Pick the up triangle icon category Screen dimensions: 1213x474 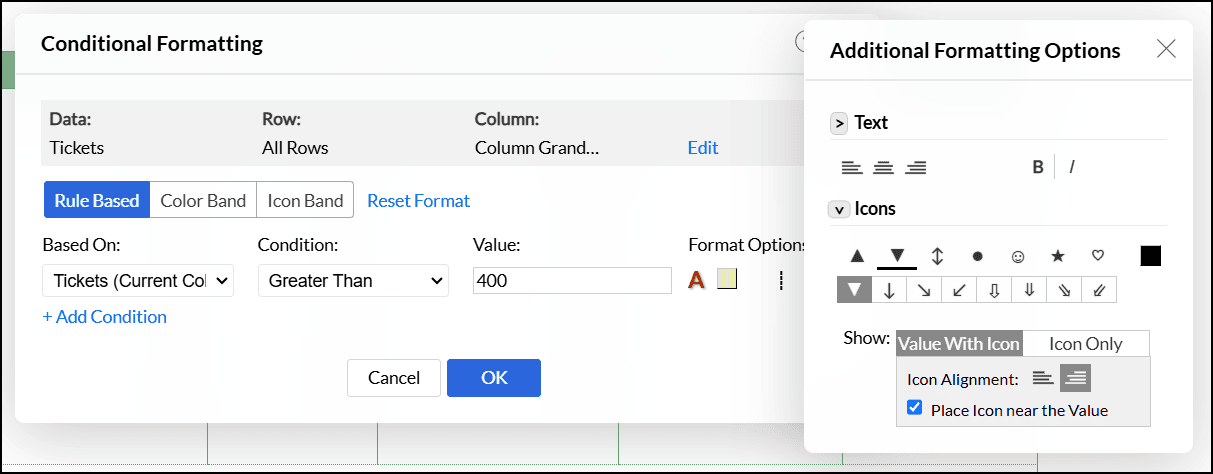857,256
